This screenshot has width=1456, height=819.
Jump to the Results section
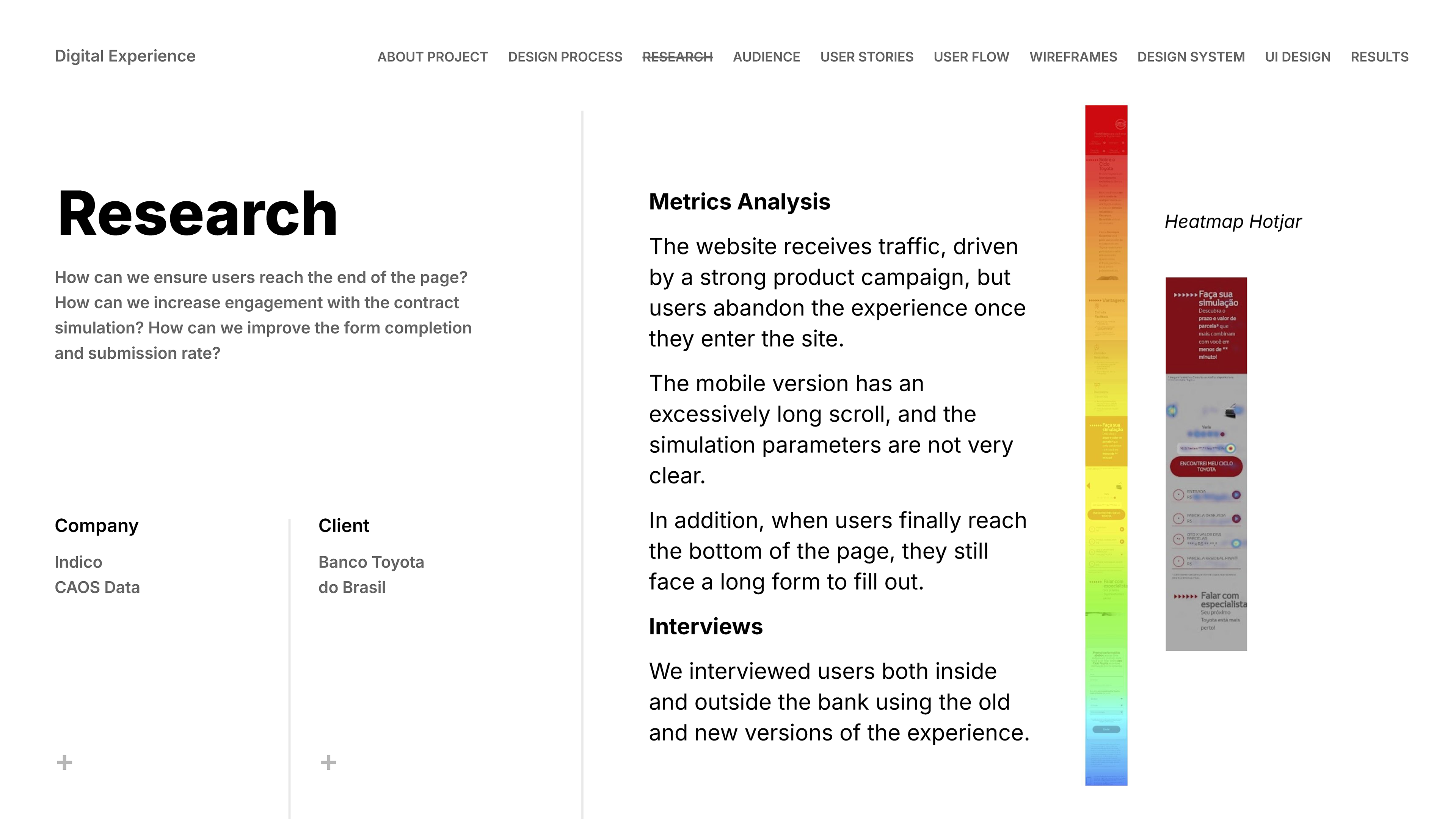(1379, 57)
